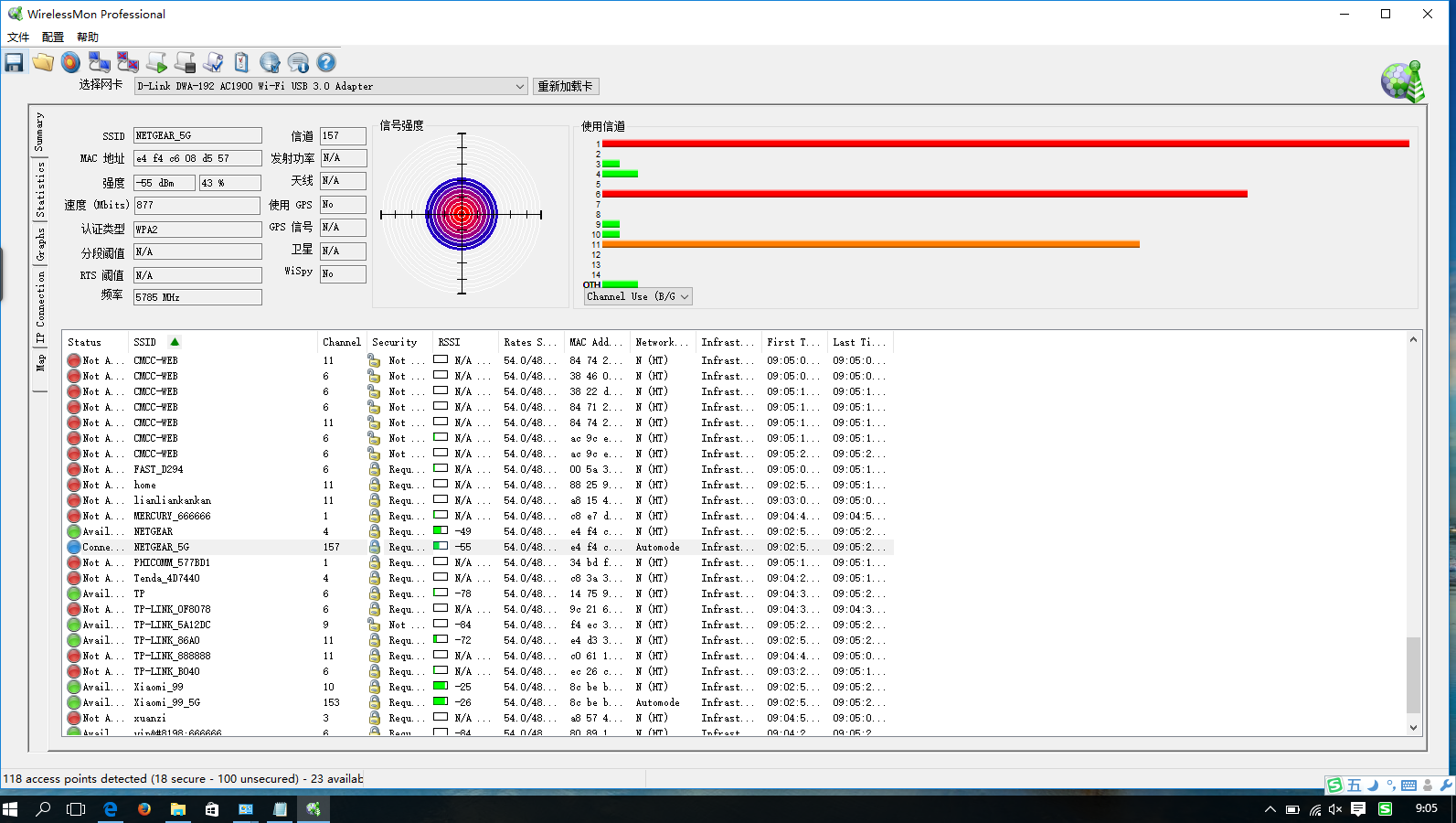The height and width of the screenshot is (823, 1456).
Task: Open Microsoft Edge from the taskbar
Action: coord(111,809)
